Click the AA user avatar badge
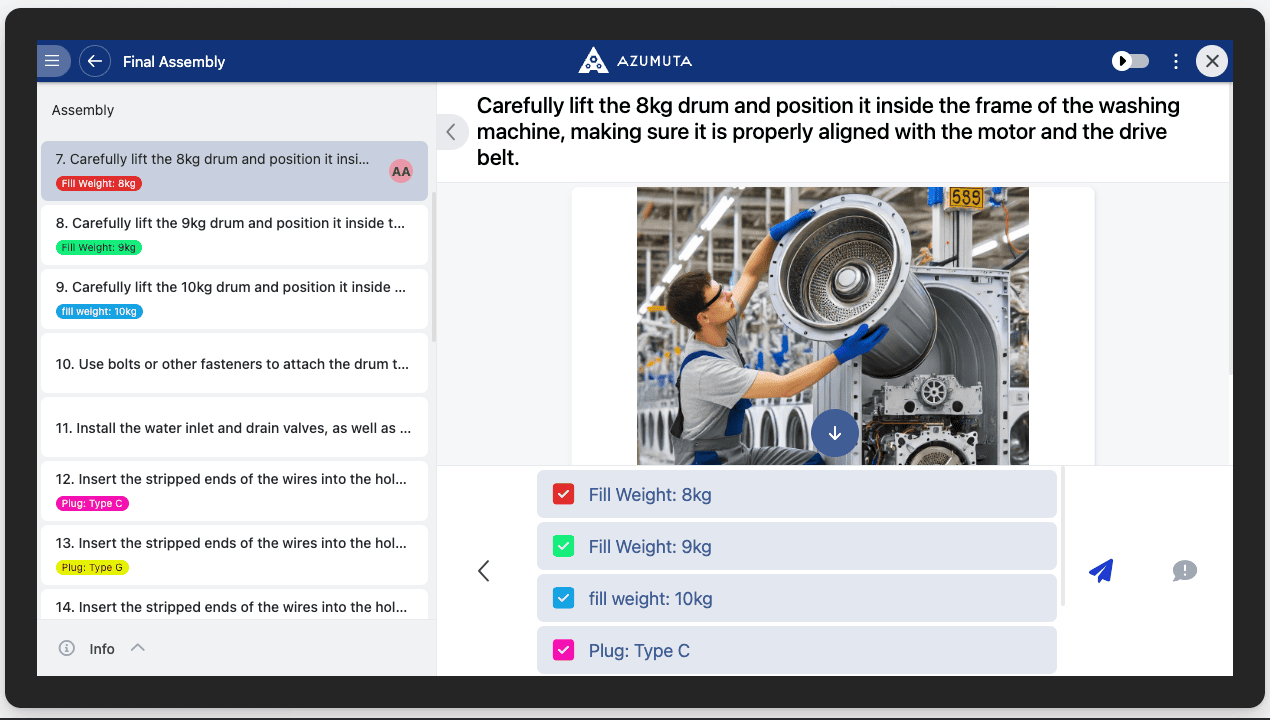Viewport: 1270px width, 720px height. pos(401,171)
